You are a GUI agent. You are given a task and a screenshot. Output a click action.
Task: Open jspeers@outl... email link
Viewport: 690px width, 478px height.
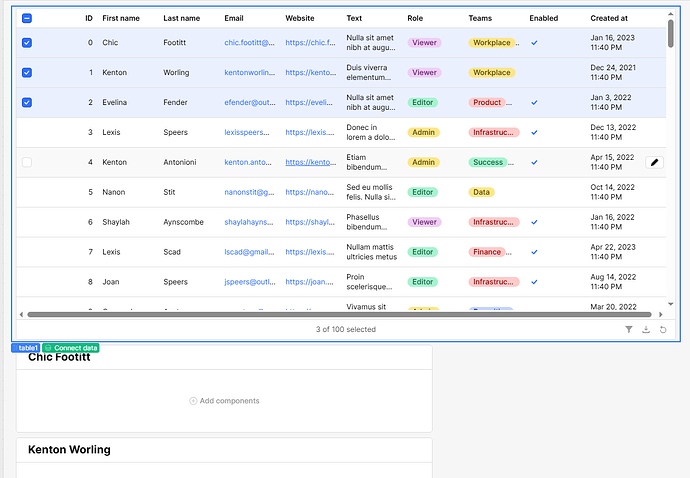pos(250,282)
